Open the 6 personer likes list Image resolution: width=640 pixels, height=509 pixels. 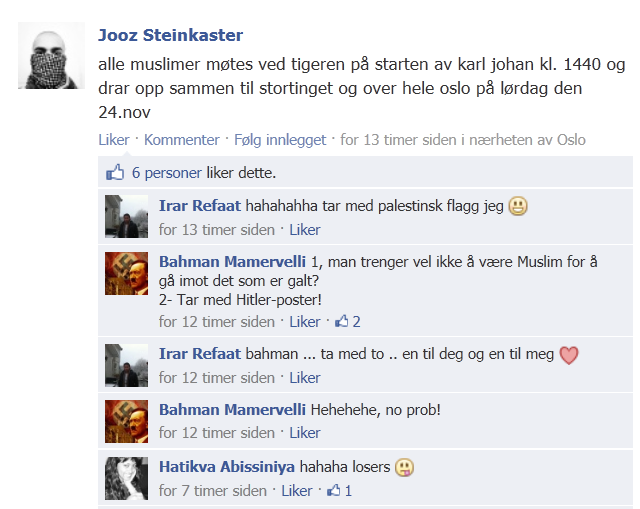(167, 173)
